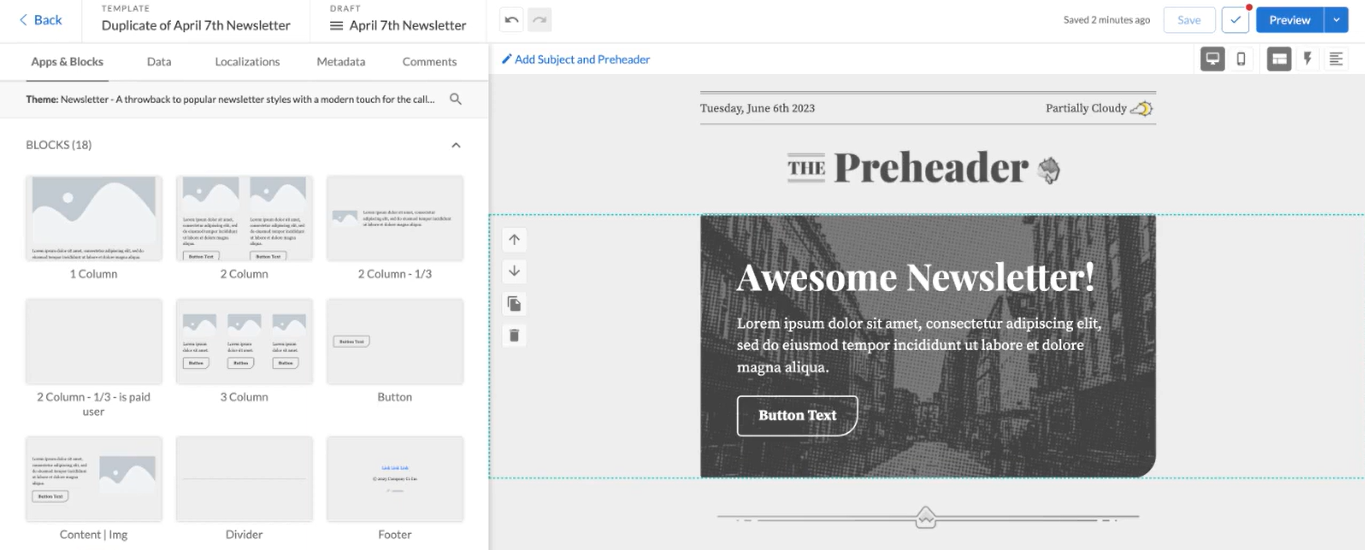Search blocks with the magnifier icon
The height and width of the screenshot is (550, 1365).
click(456, 100)
